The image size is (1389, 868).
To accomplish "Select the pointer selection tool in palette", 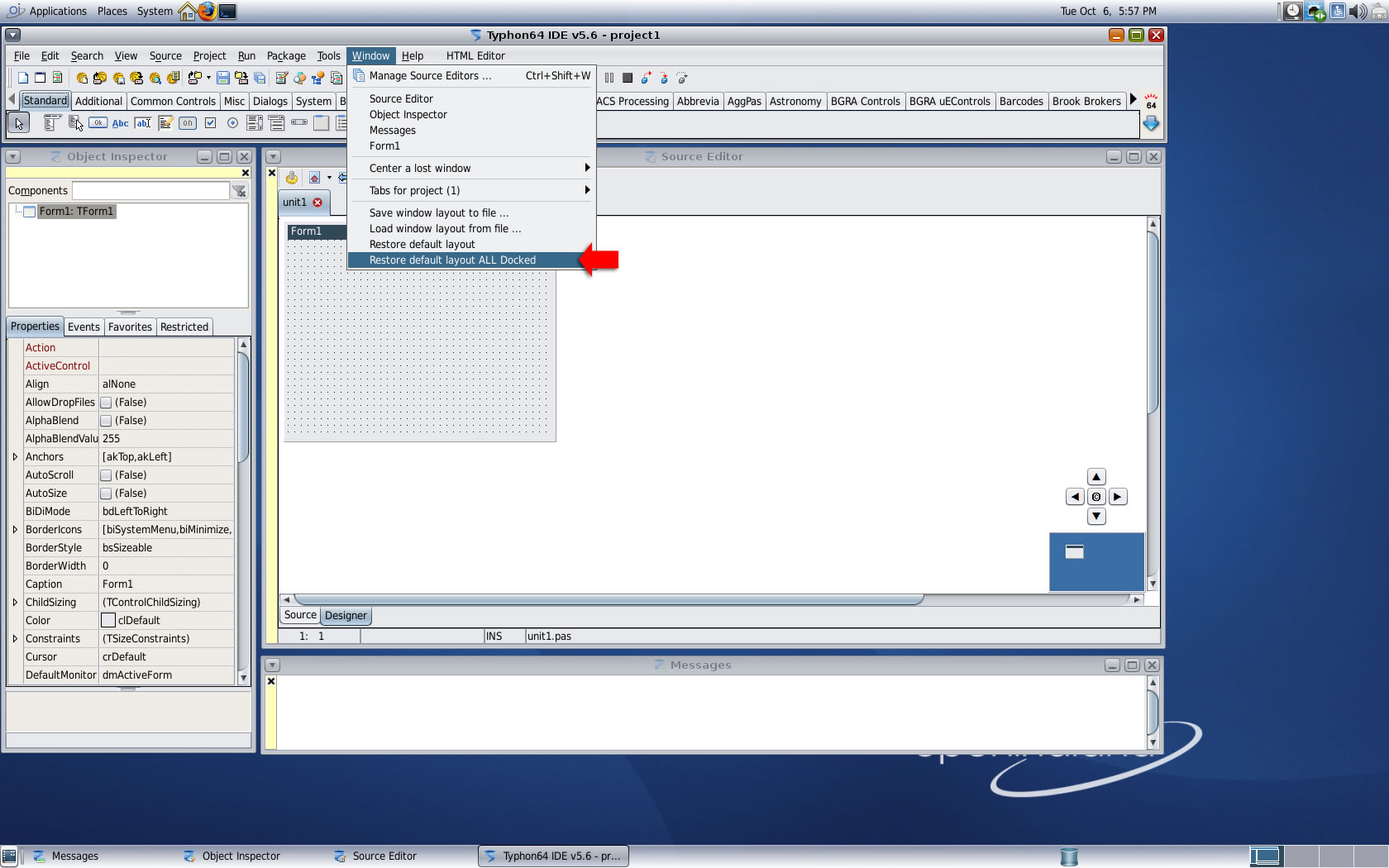I will 18,123.
